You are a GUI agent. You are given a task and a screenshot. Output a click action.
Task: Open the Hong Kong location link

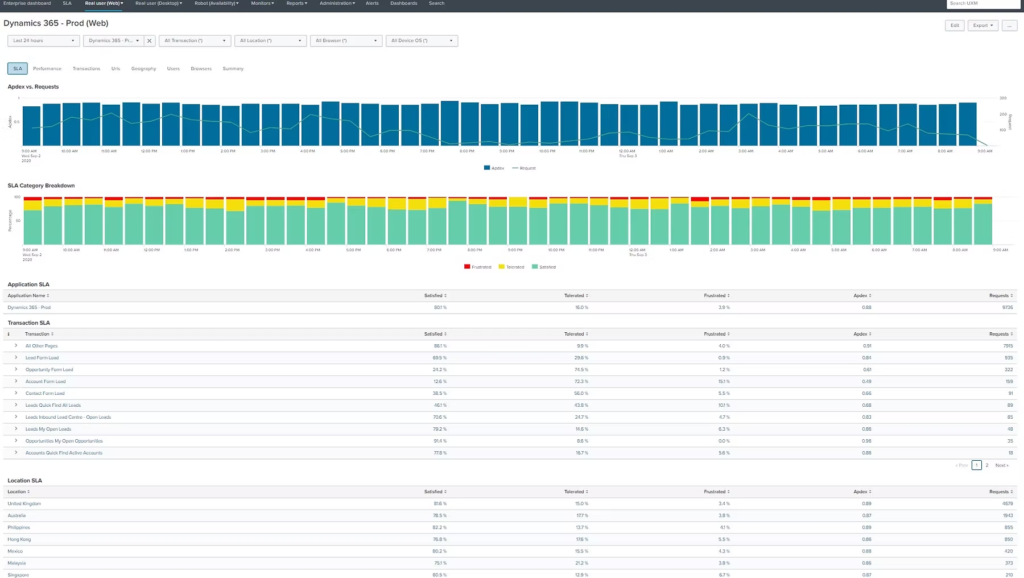tap(19, 539)
